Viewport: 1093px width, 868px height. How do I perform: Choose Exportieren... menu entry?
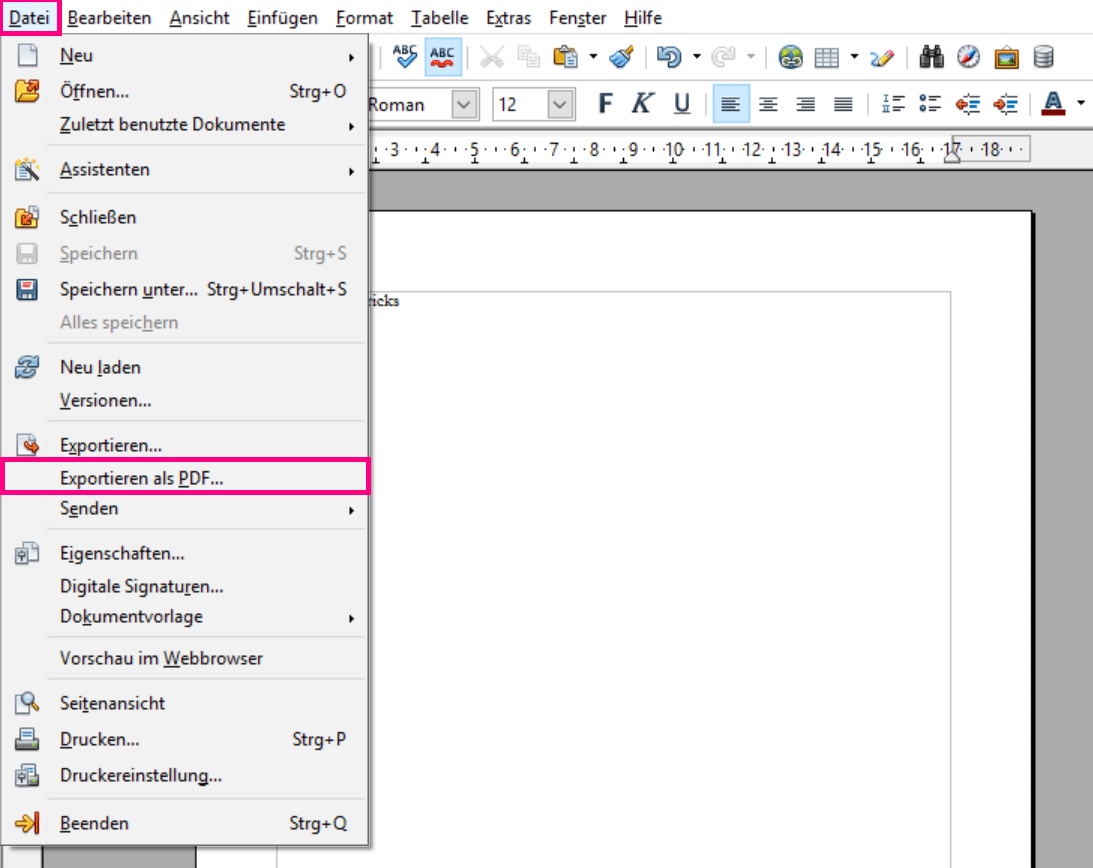point(184,446)
